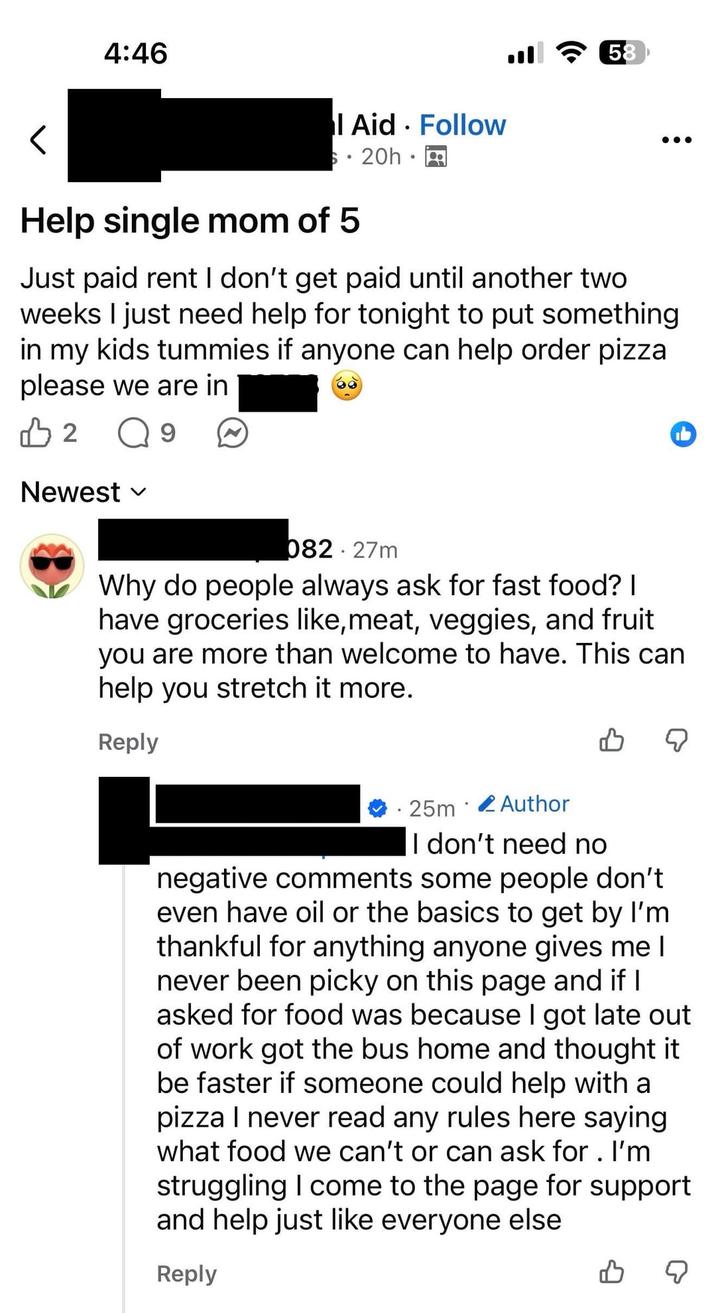
Task: Follow the Aid group
Action: coord(463,125)
